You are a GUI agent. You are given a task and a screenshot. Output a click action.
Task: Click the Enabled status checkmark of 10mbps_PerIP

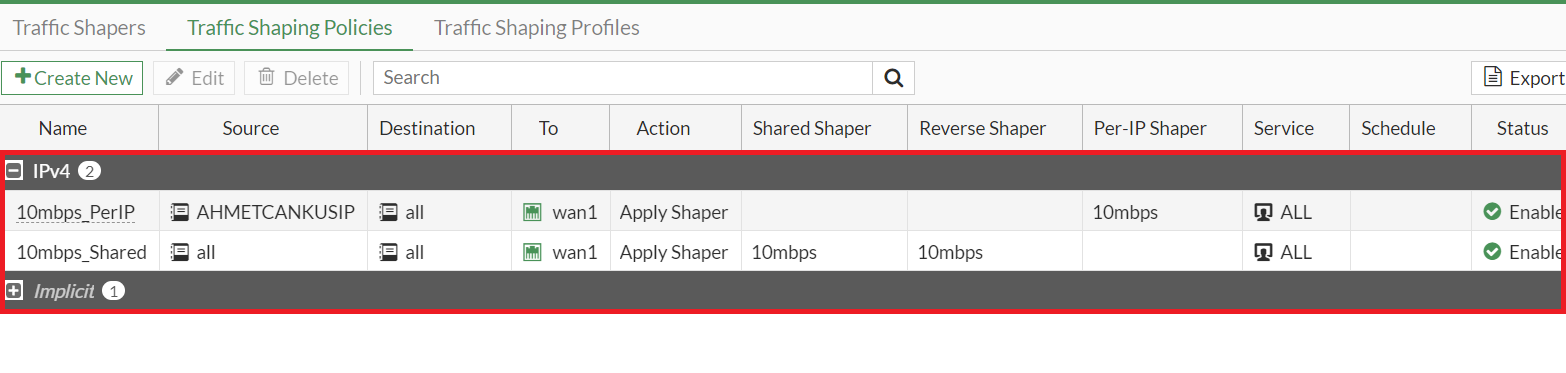(x=1493, y=212)
